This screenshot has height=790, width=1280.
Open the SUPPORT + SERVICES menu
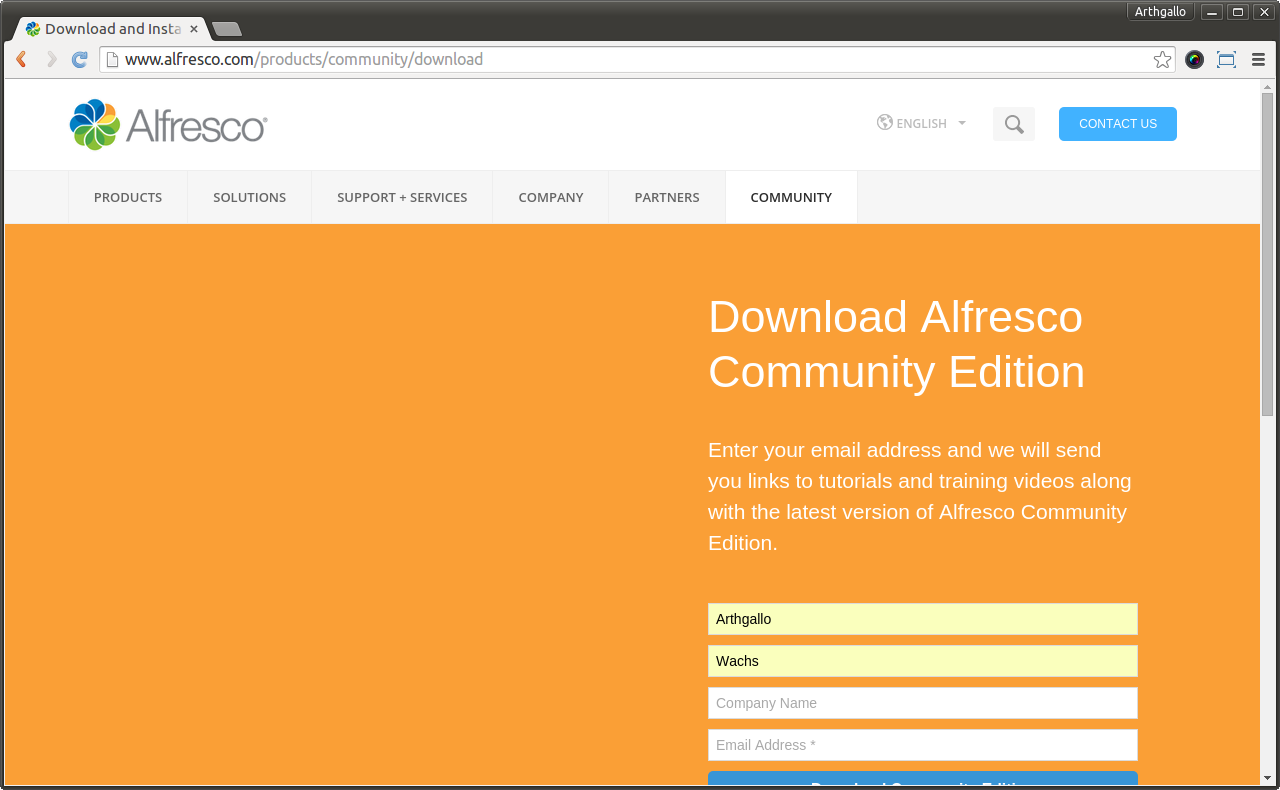(402, 197)
